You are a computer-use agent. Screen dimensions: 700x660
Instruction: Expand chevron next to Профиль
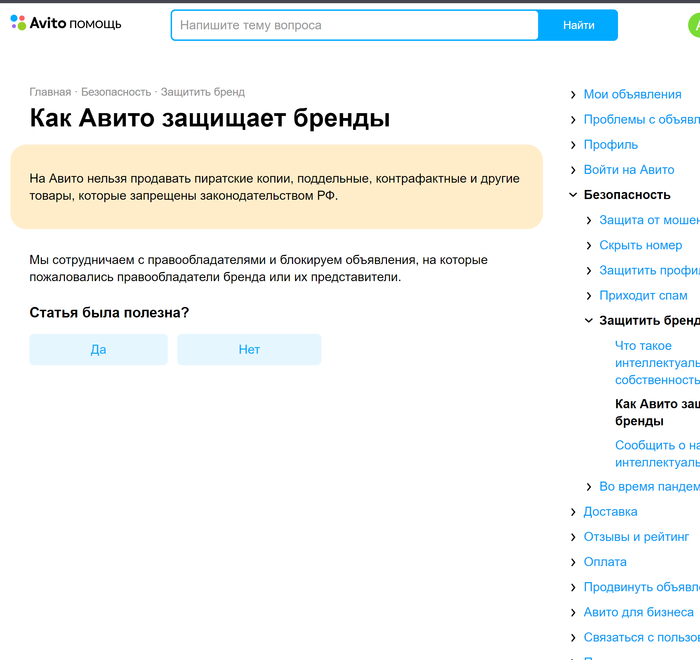tap(573, 145)
